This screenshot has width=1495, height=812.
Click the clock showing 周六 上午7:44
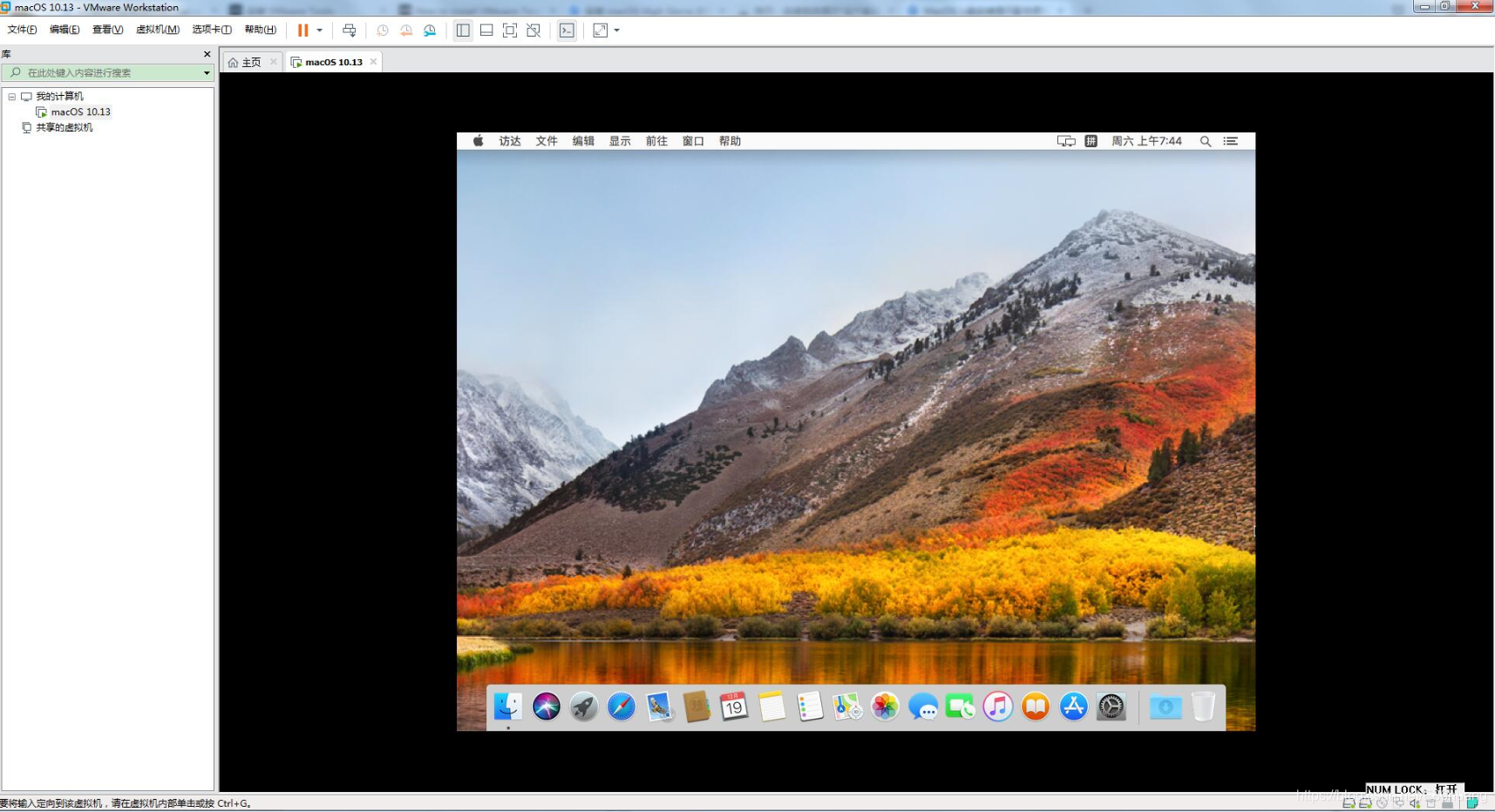pos(1146,141)
